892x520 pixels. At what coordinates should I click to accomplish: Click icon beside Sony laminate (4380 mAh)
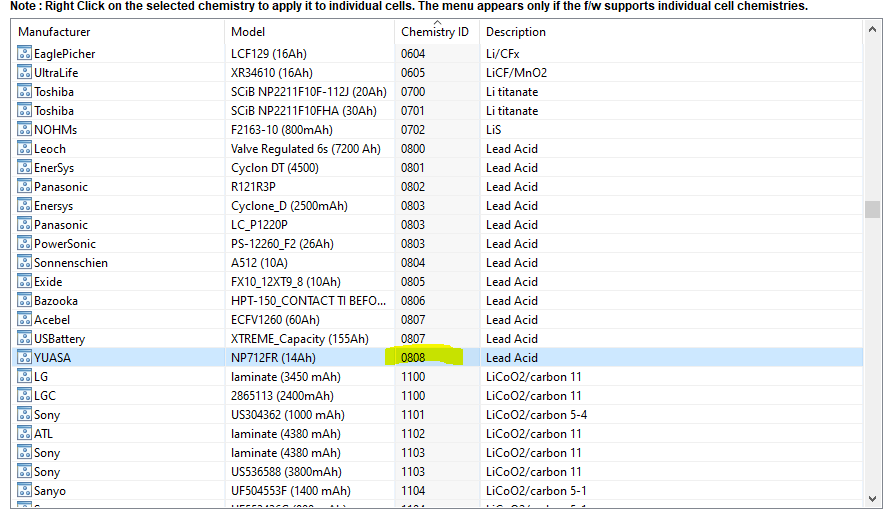click(x=24, y=453)
